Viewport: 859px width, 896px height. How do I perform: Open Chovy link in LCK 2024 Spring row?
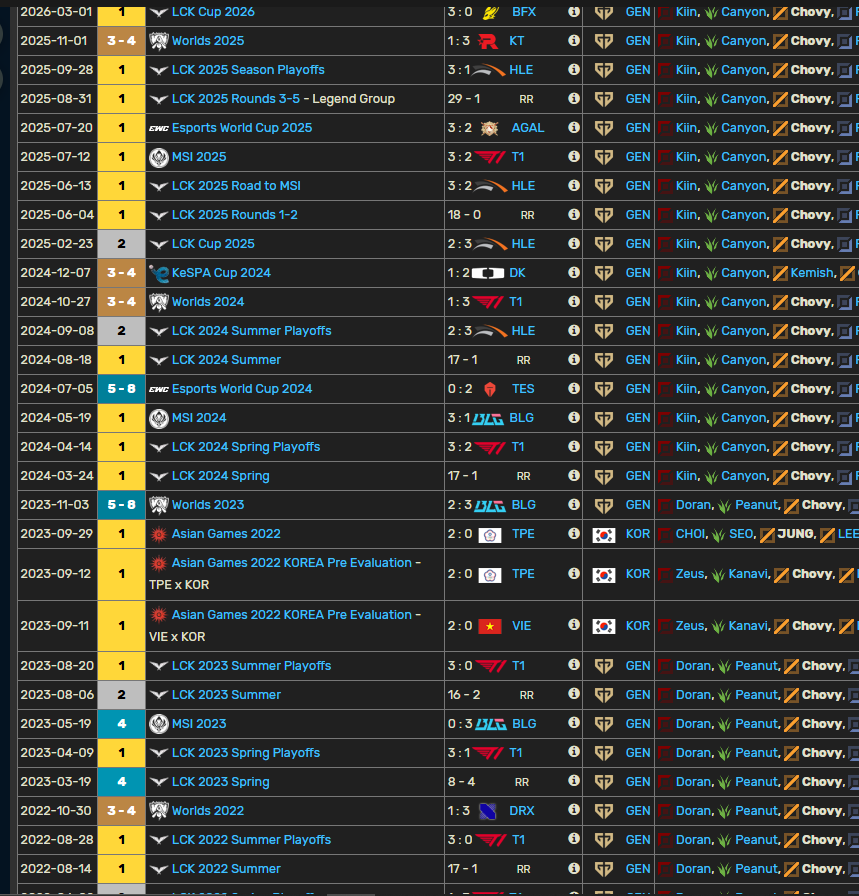point(811,476)
